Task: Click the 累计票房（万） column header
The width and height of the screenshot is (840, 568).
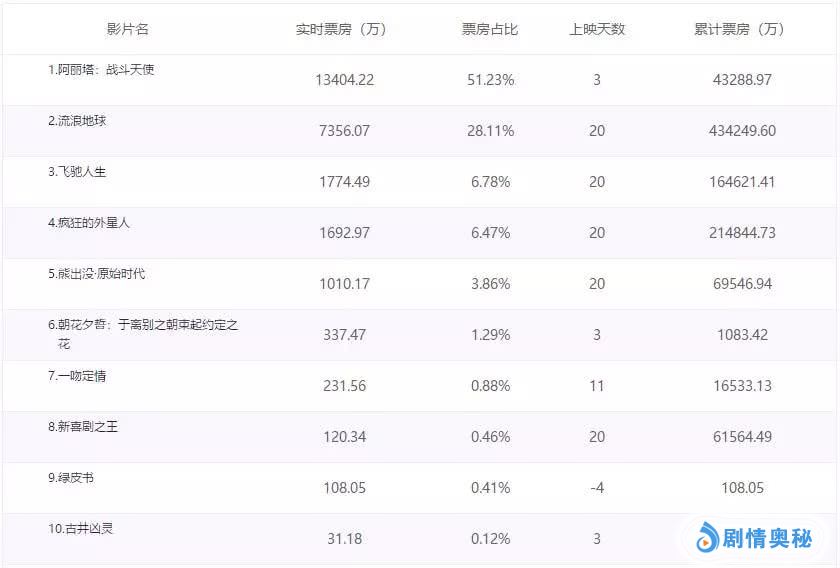Action: coord(740,29)
